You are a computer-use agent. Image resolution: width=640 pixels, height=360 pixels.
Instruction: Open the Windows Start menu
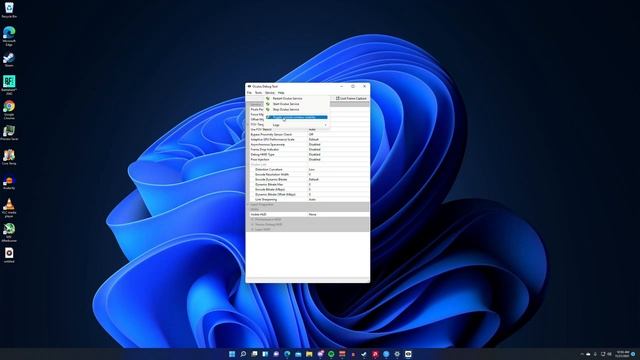(232, 354)
